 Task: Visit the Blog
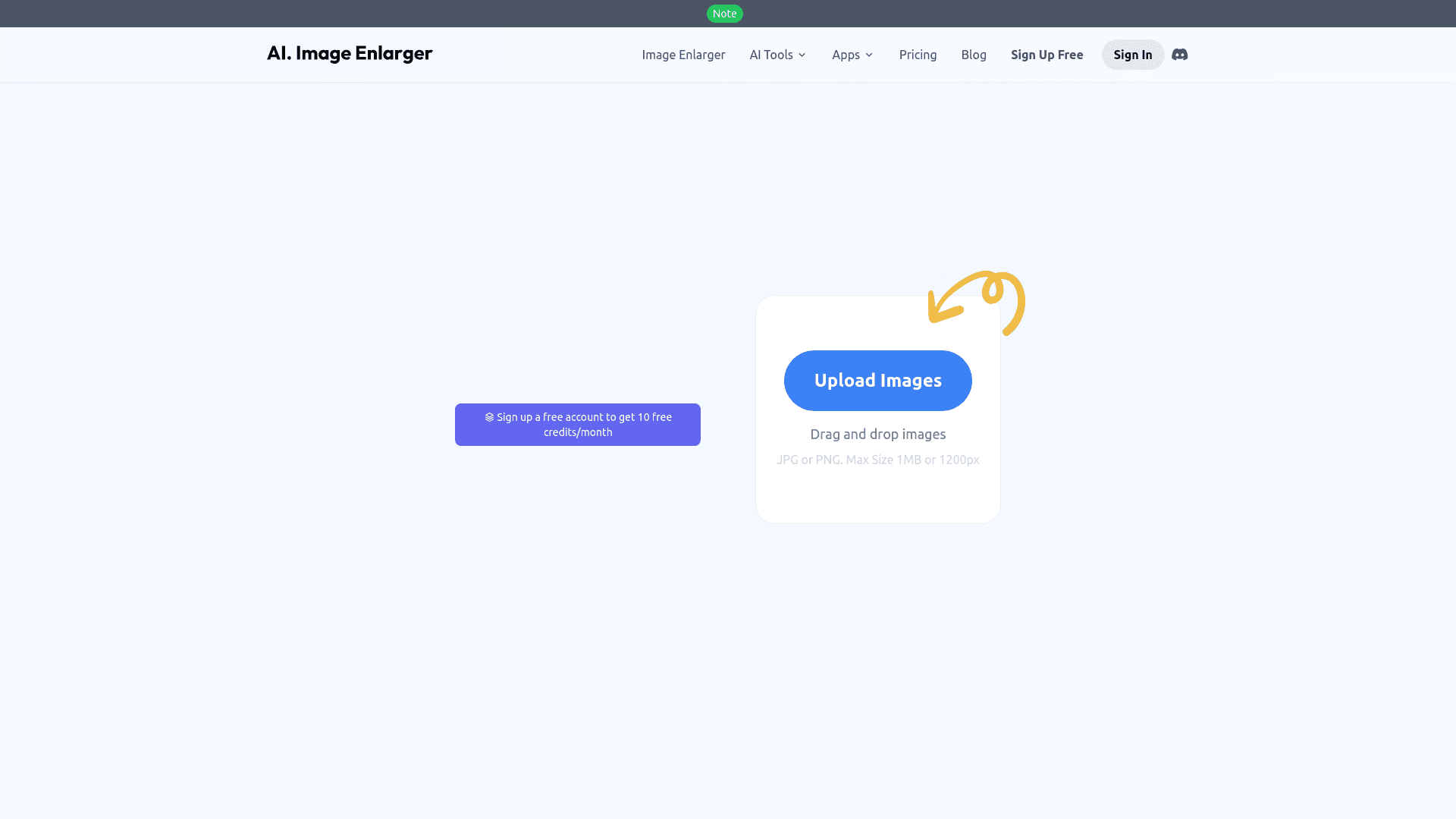pyautogui.click(x=974, y=55)
